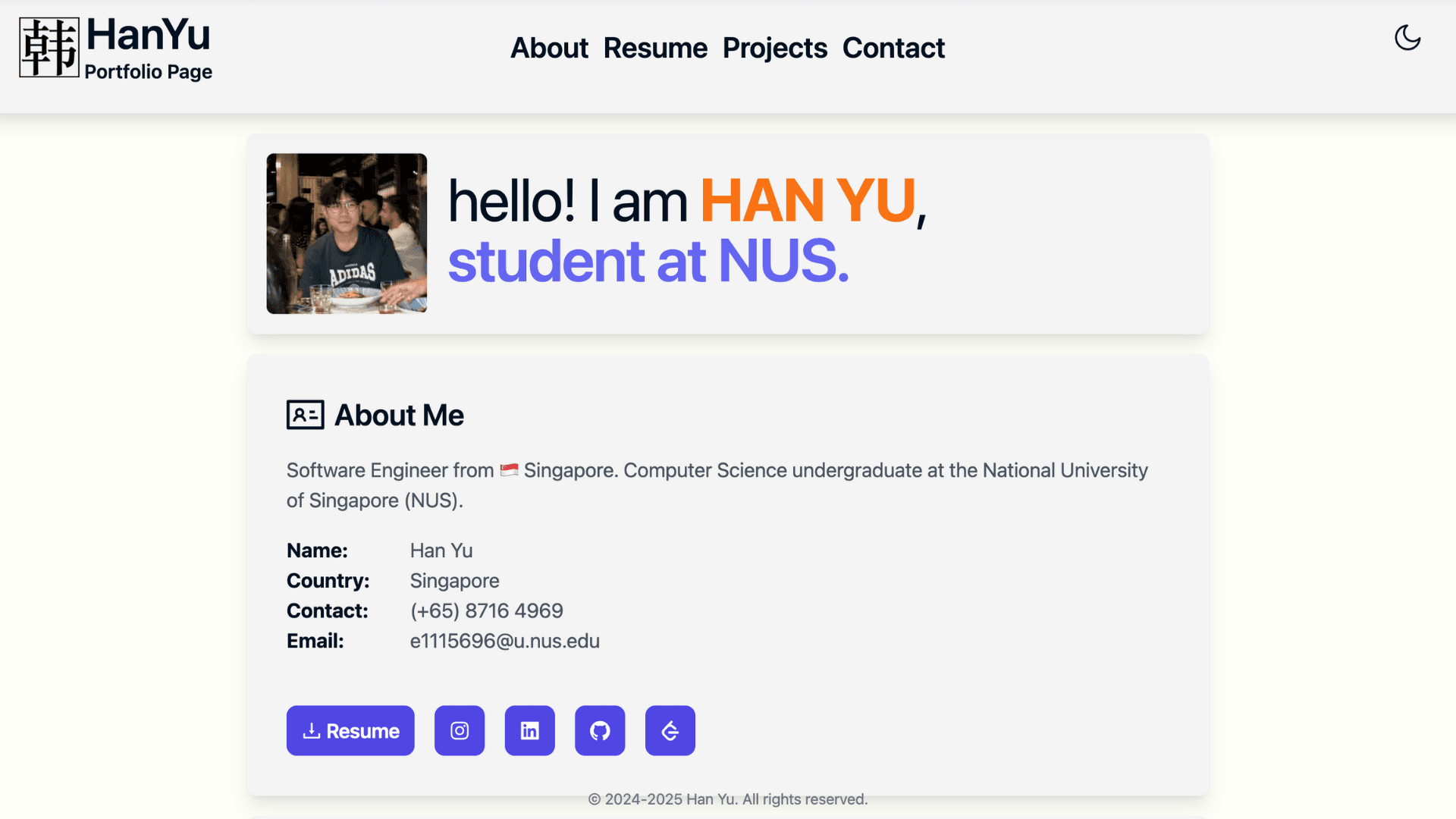Open the Instagram profile link
The width and height of the screenshot is (1456, 819).
tap(460, 731)
